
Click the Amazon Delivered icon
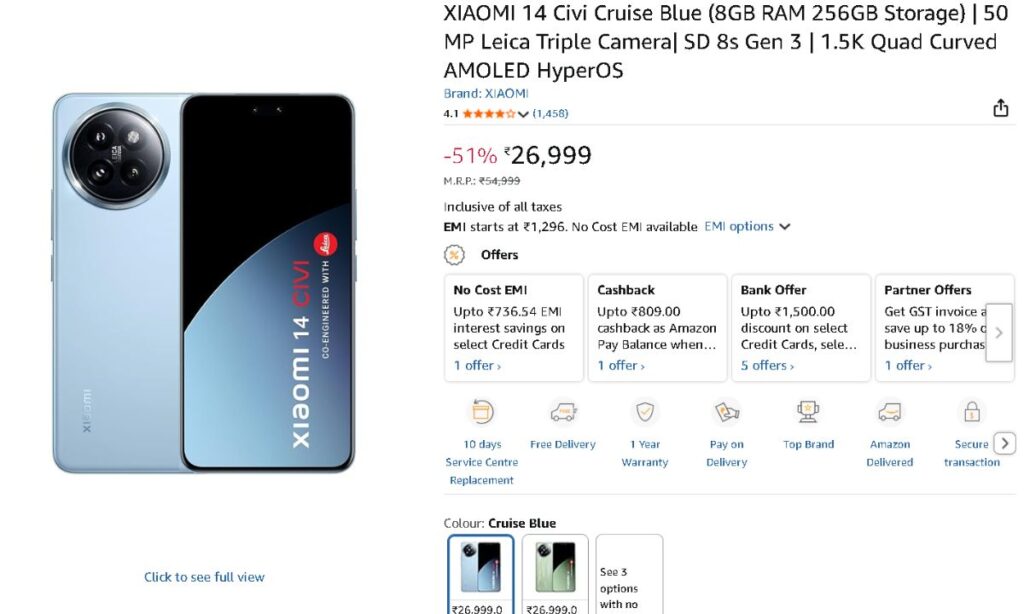890,412
